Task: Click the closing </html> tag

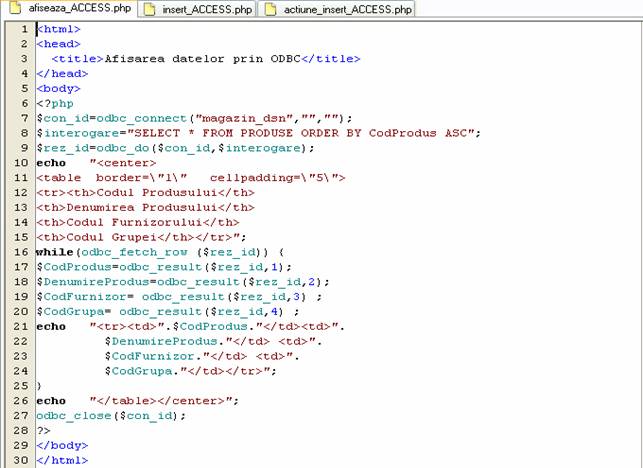Action: 62,460
